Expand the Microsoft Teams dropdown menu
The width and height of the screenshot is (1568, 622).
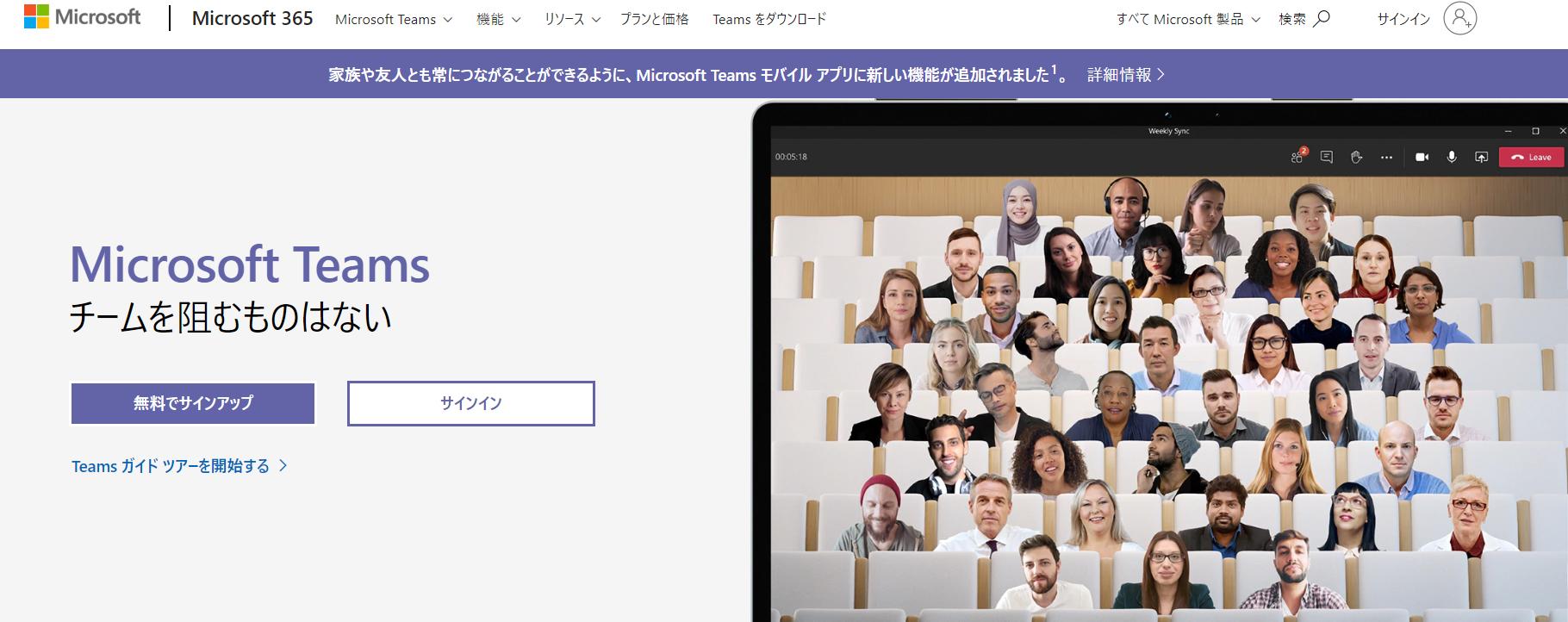click(x=394, y=19)
